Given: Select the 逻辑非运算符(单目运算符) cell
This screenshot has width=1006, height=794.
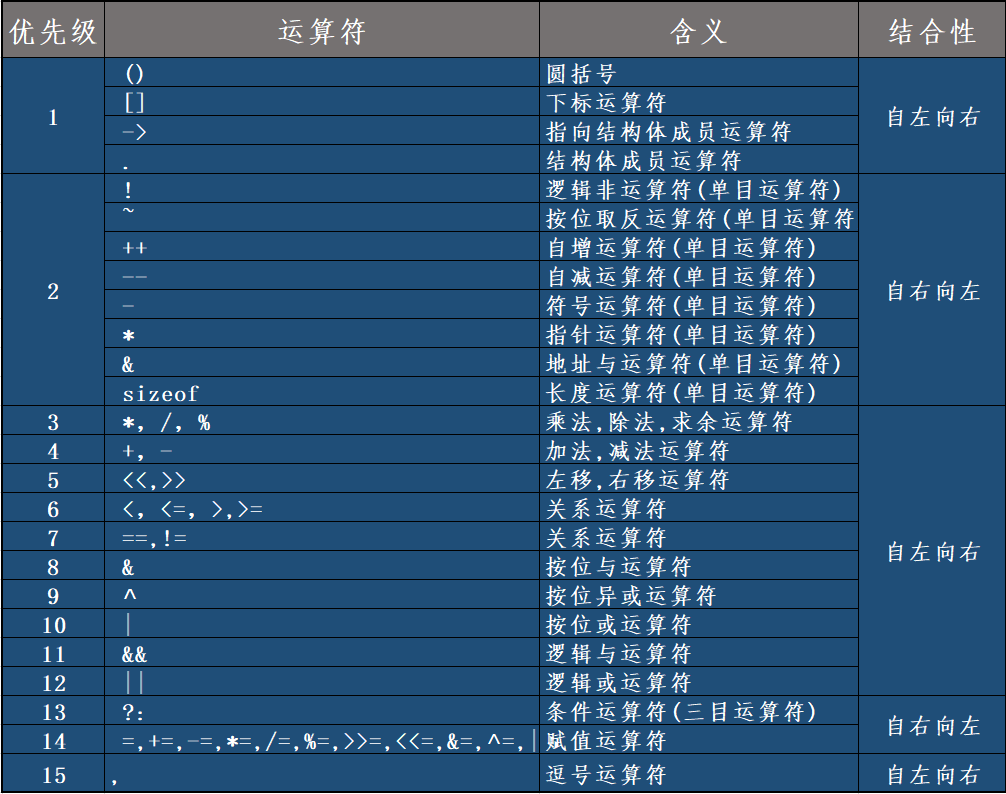Looking at the screenshot, I should coord(699,189).
